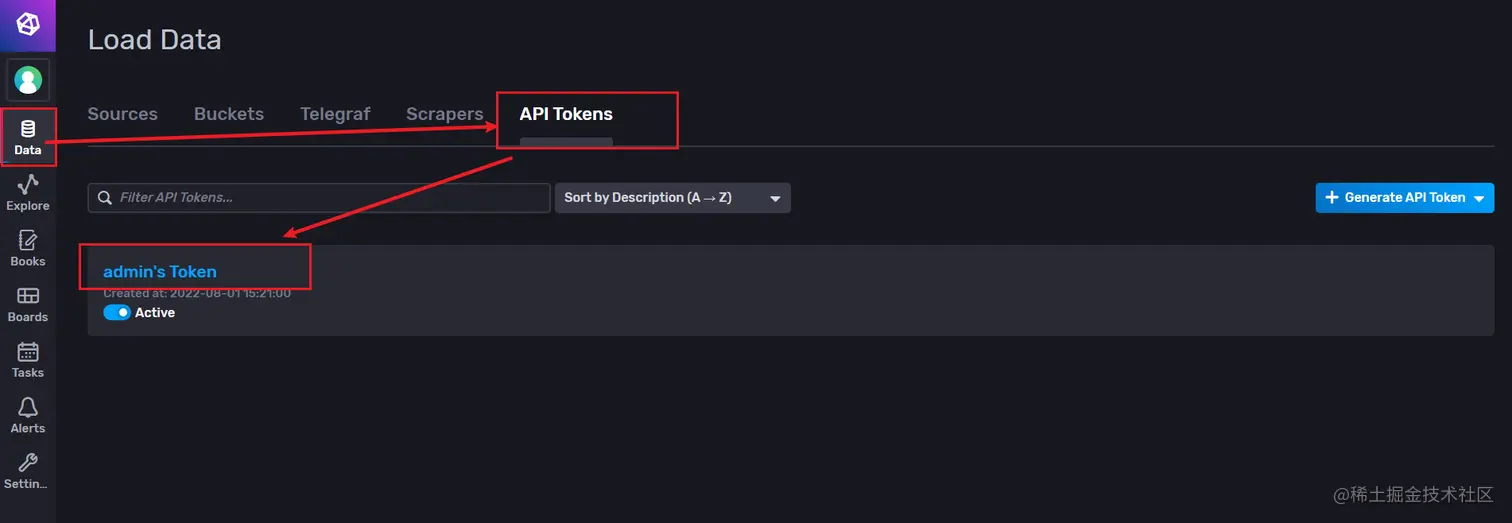The height and width of the screenshot is (523, 1512).
Task: Select the API Tokens tab
Action: 566,114
